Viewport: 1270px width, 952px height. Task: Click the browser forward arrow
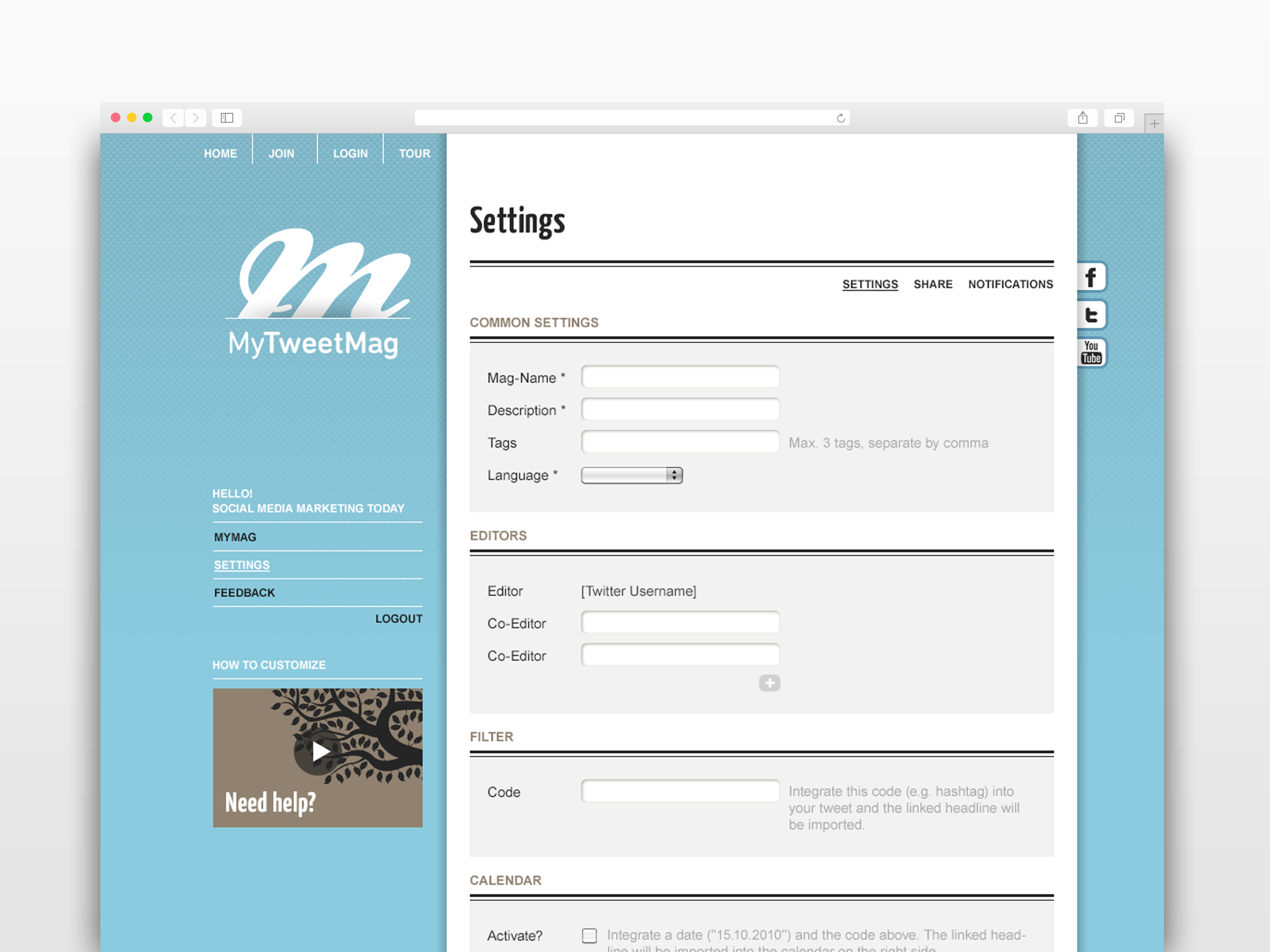tap(196, 118)
